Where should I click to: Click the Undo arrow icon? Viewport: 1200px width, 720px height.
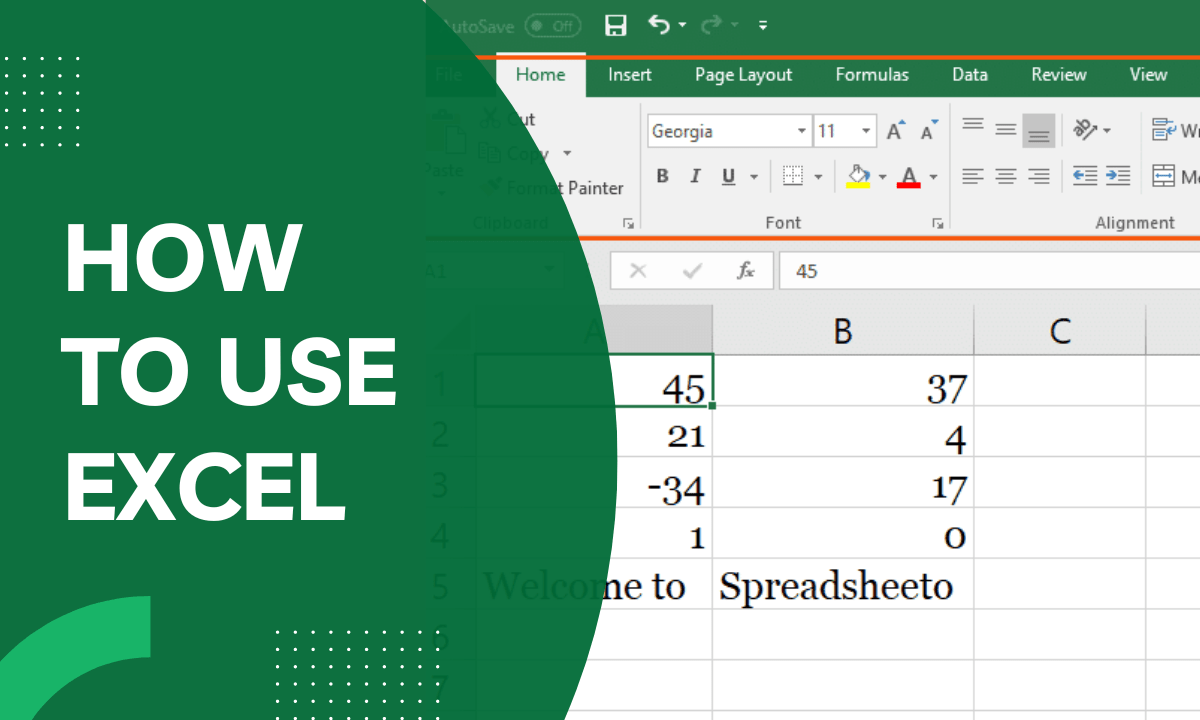point(659,24)
